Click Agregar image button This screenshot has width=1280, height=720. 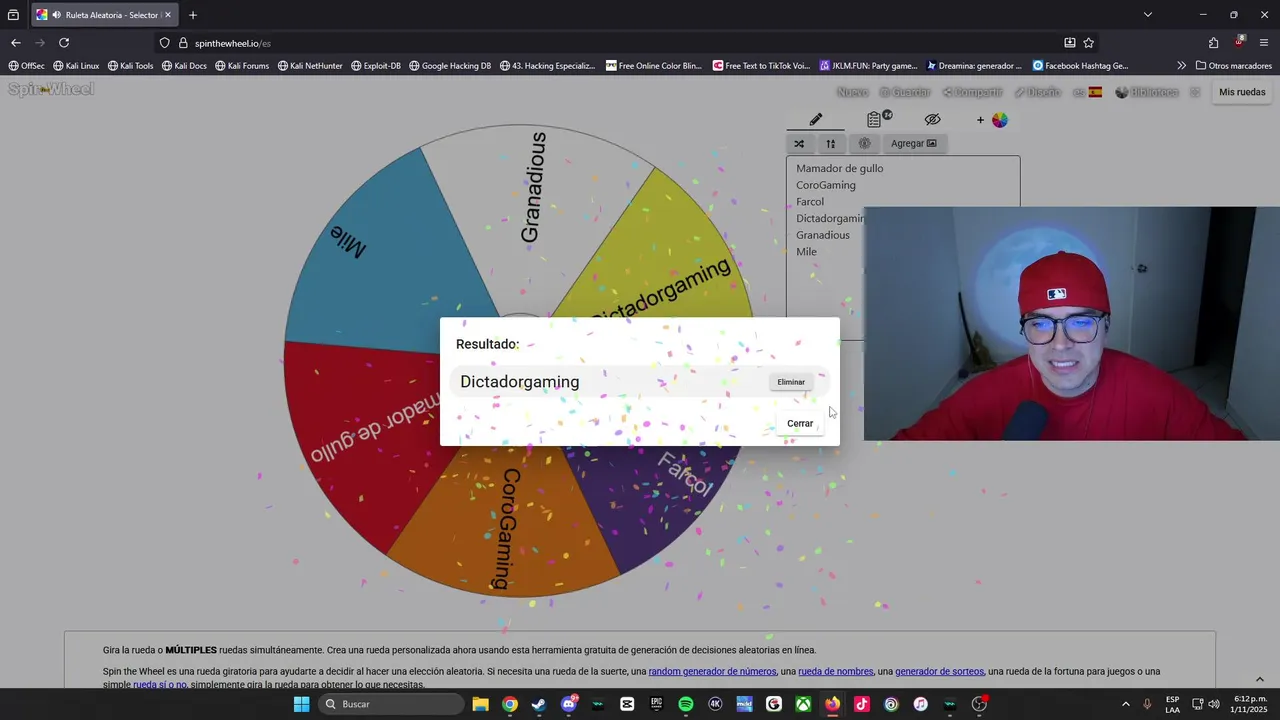coord(914,143)
